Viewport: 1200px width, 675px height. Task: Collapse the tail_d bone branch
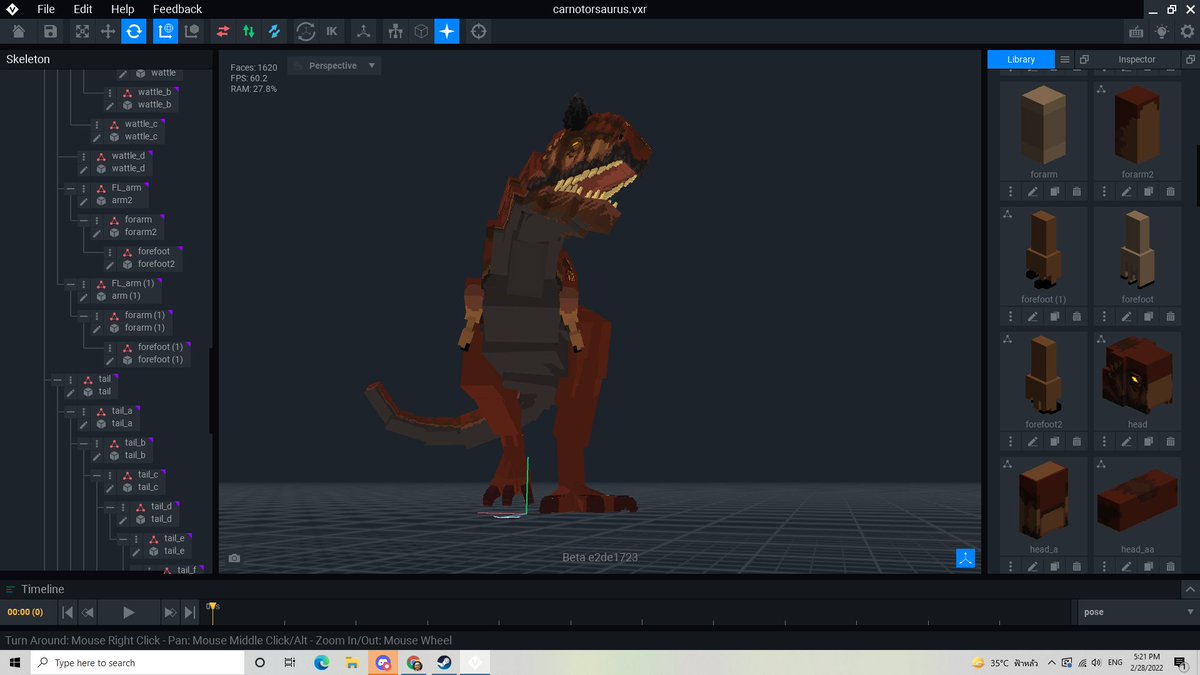[110, 507]
